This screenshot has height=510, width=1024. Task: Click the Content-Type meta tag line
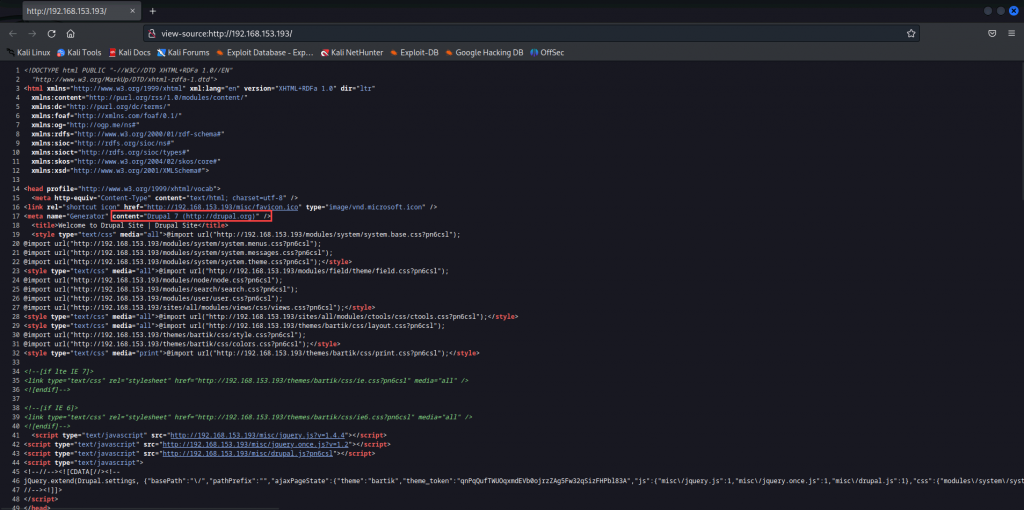[165, 198]
